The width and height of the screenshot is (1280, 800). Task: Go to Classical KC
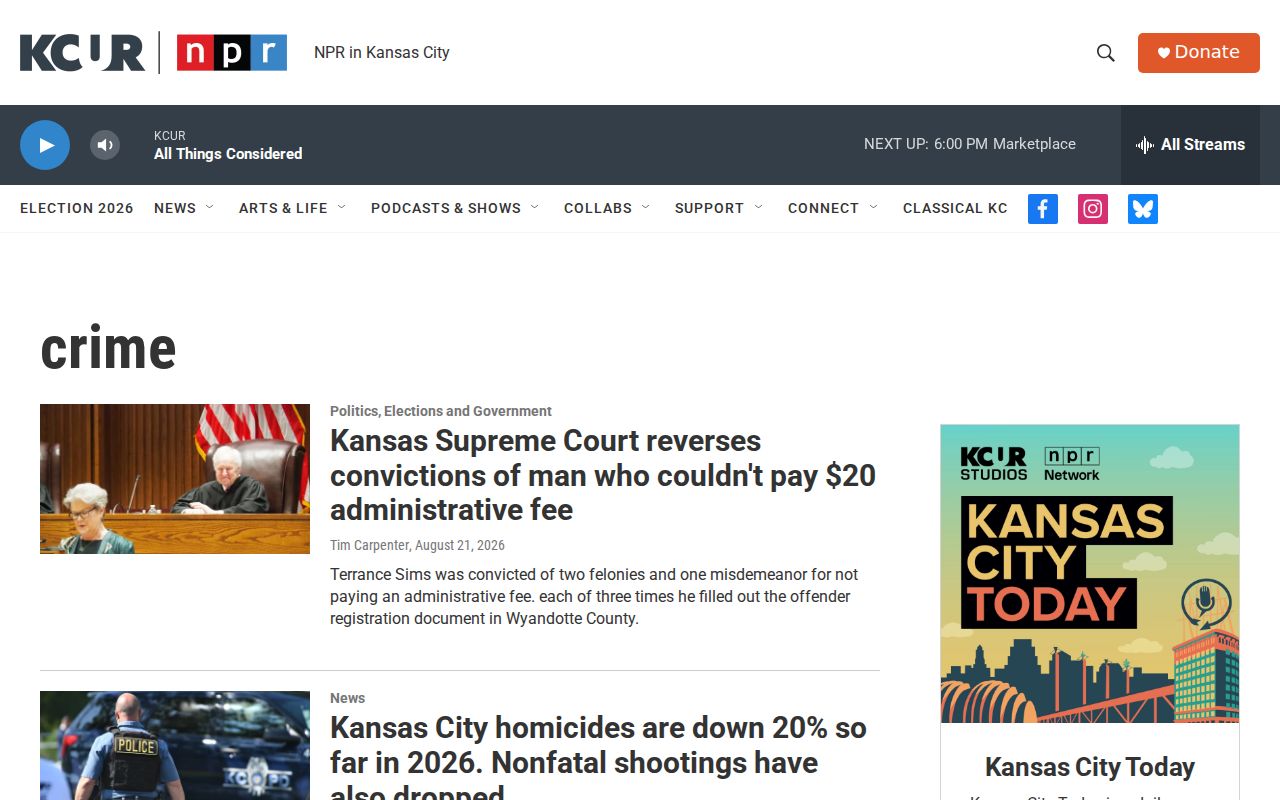tap(955, 208)
